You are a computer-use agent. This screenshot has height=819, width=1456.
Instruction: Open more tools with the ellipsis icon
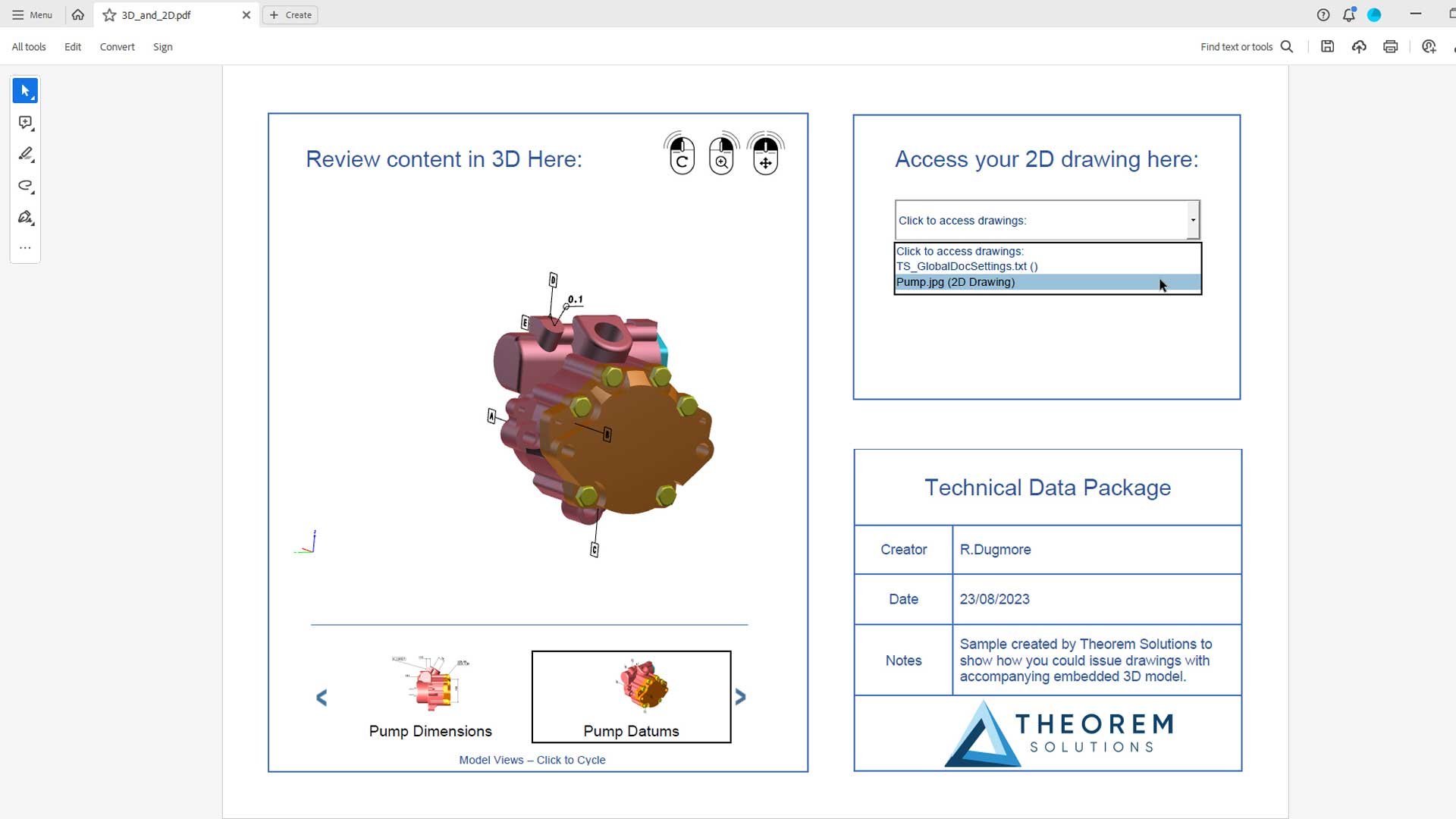tap(24, 247)
